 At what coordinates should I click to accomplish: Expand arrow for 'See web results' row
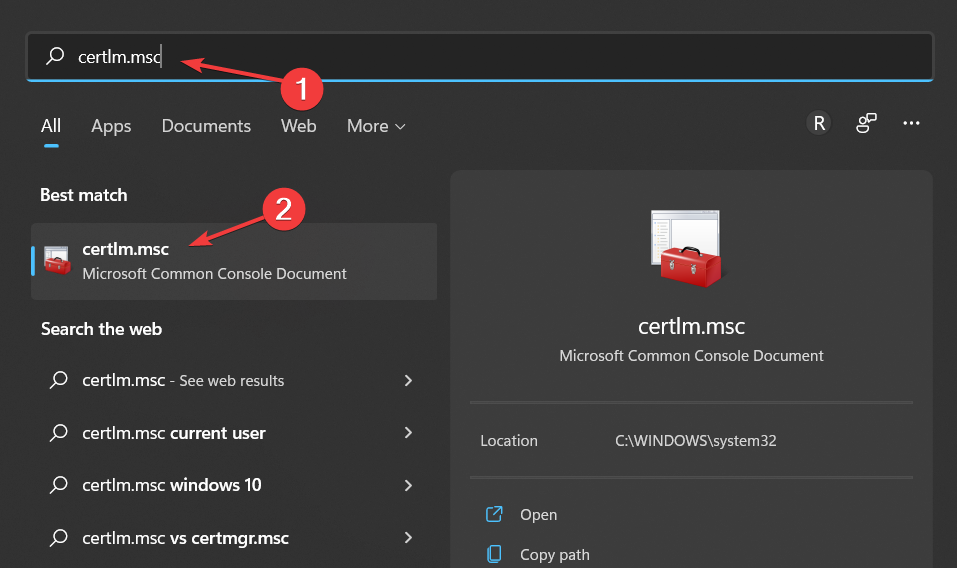[408, 381]
